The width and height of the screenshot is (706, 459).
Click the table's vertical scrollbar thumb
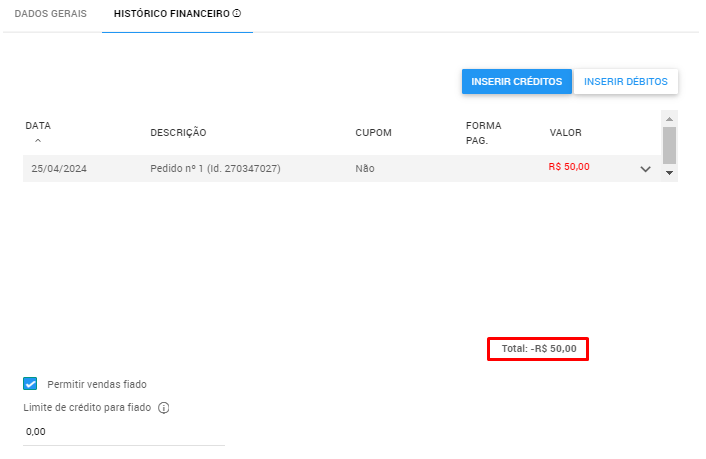(x=669, y=144)
